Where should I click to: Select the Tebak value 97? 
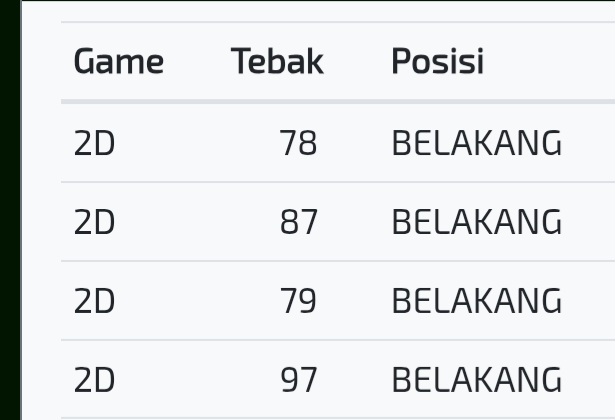(x=298, y=380)
